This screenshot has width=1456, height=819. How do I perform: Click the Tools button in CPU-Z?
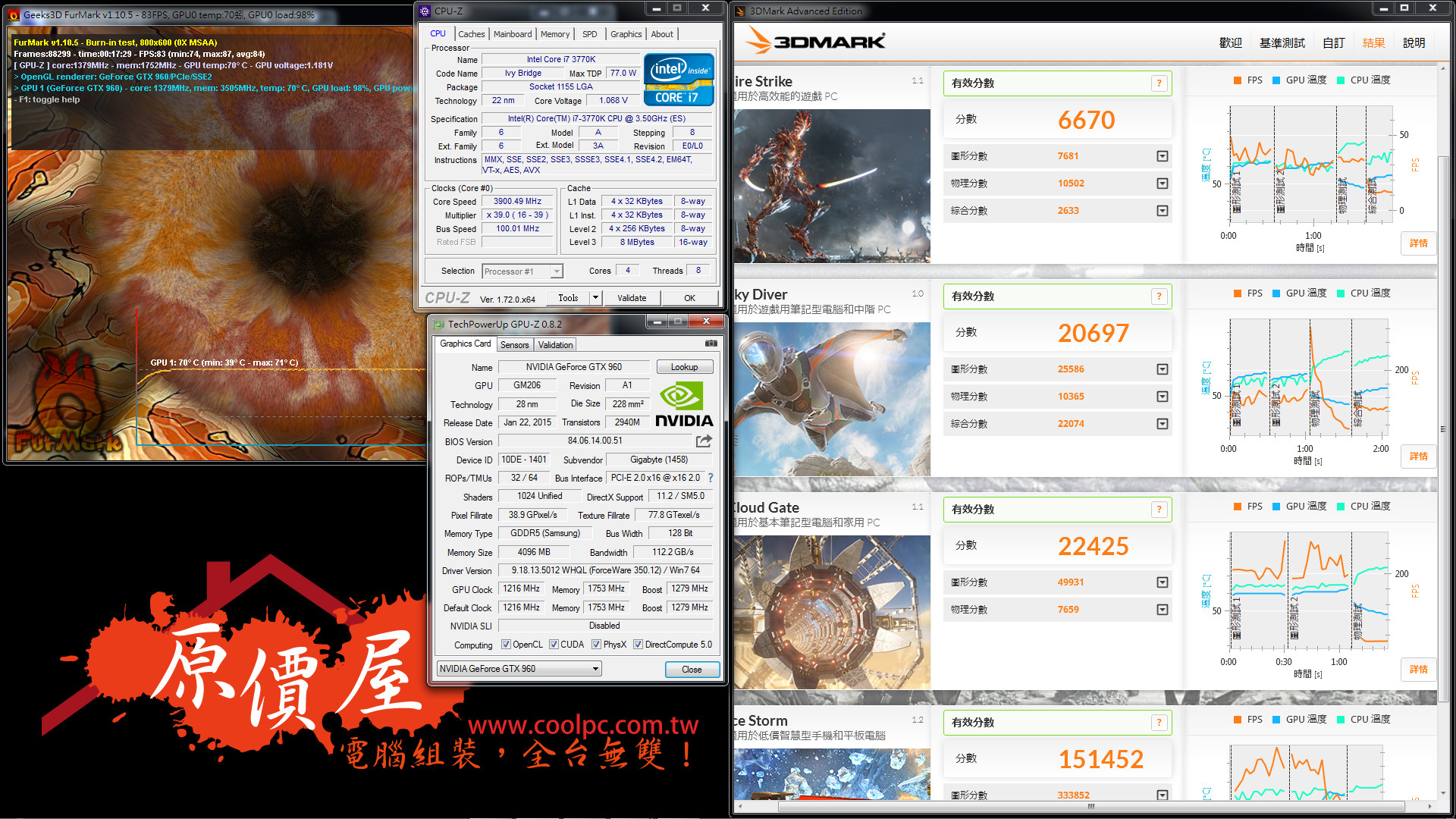click(568, 298)
